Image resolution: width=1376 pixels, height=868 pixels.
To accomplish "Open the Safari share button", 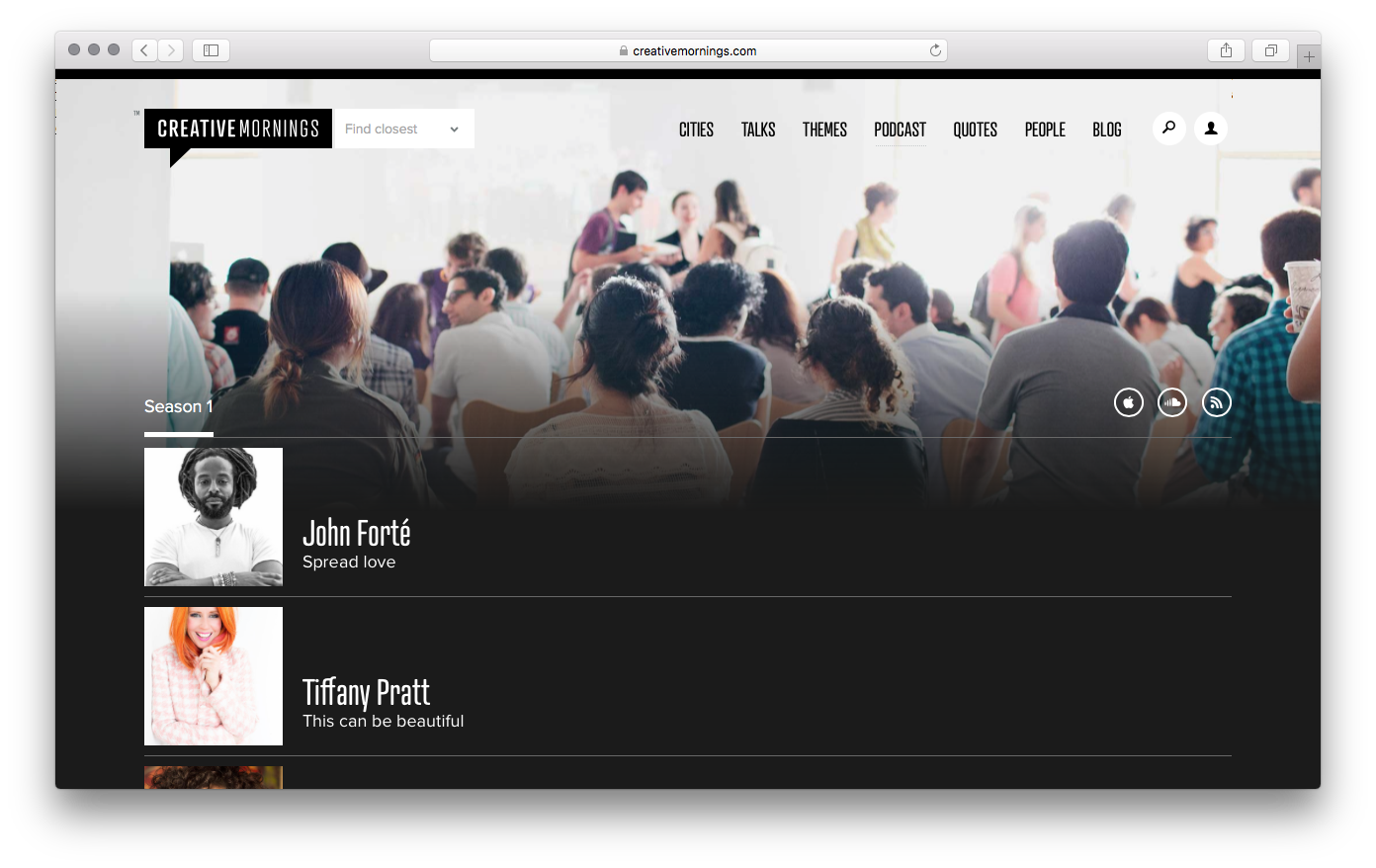I will tap(1226, 50).
